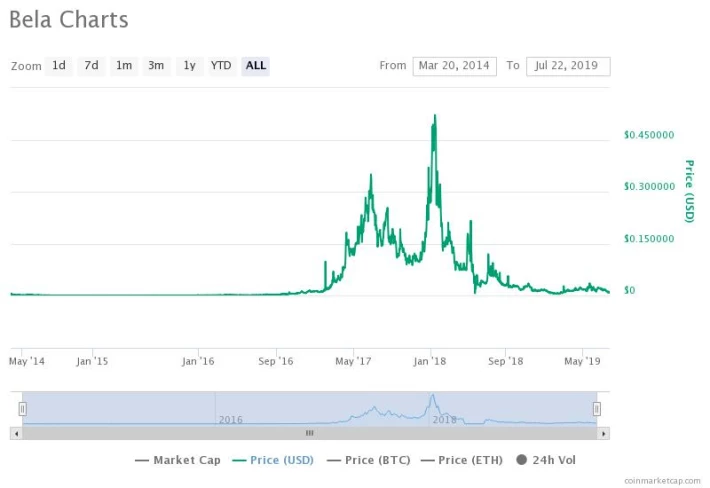Click the scrollbar left arrow

coord(16,434)
